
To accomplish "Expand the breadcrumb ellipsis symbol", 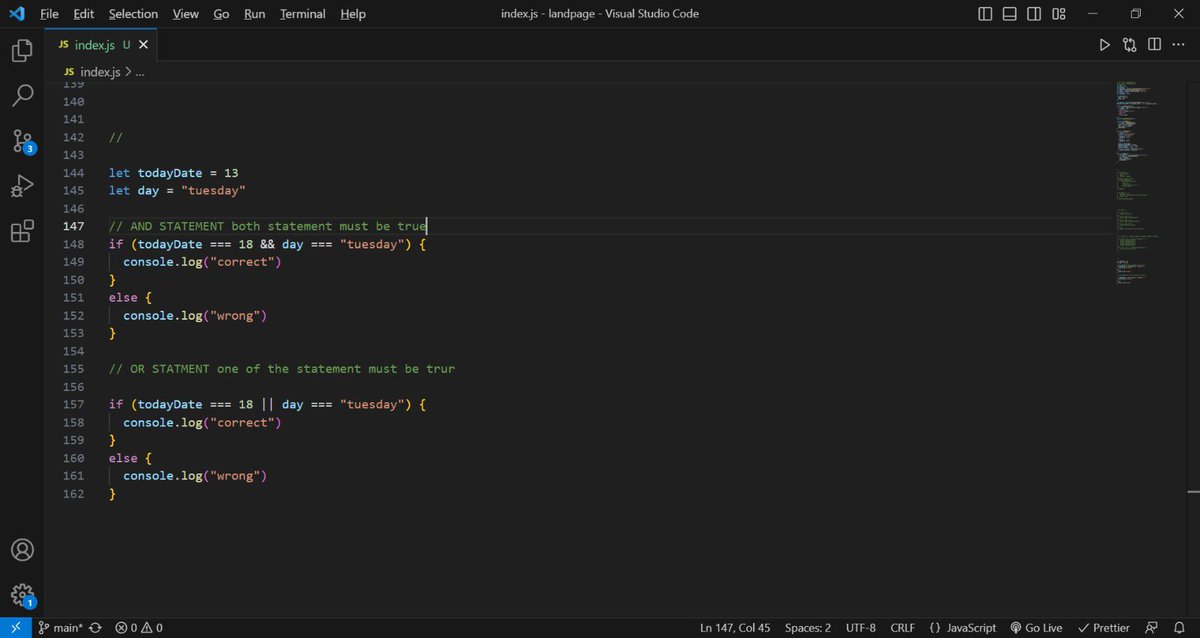I will pyautogui.click(x=140, y=73).
